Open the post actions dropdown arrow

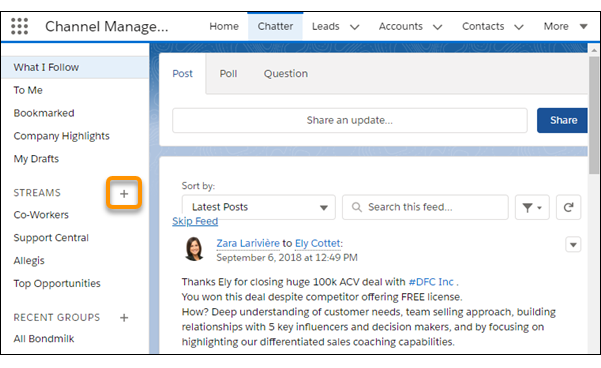tap(573, 245)
